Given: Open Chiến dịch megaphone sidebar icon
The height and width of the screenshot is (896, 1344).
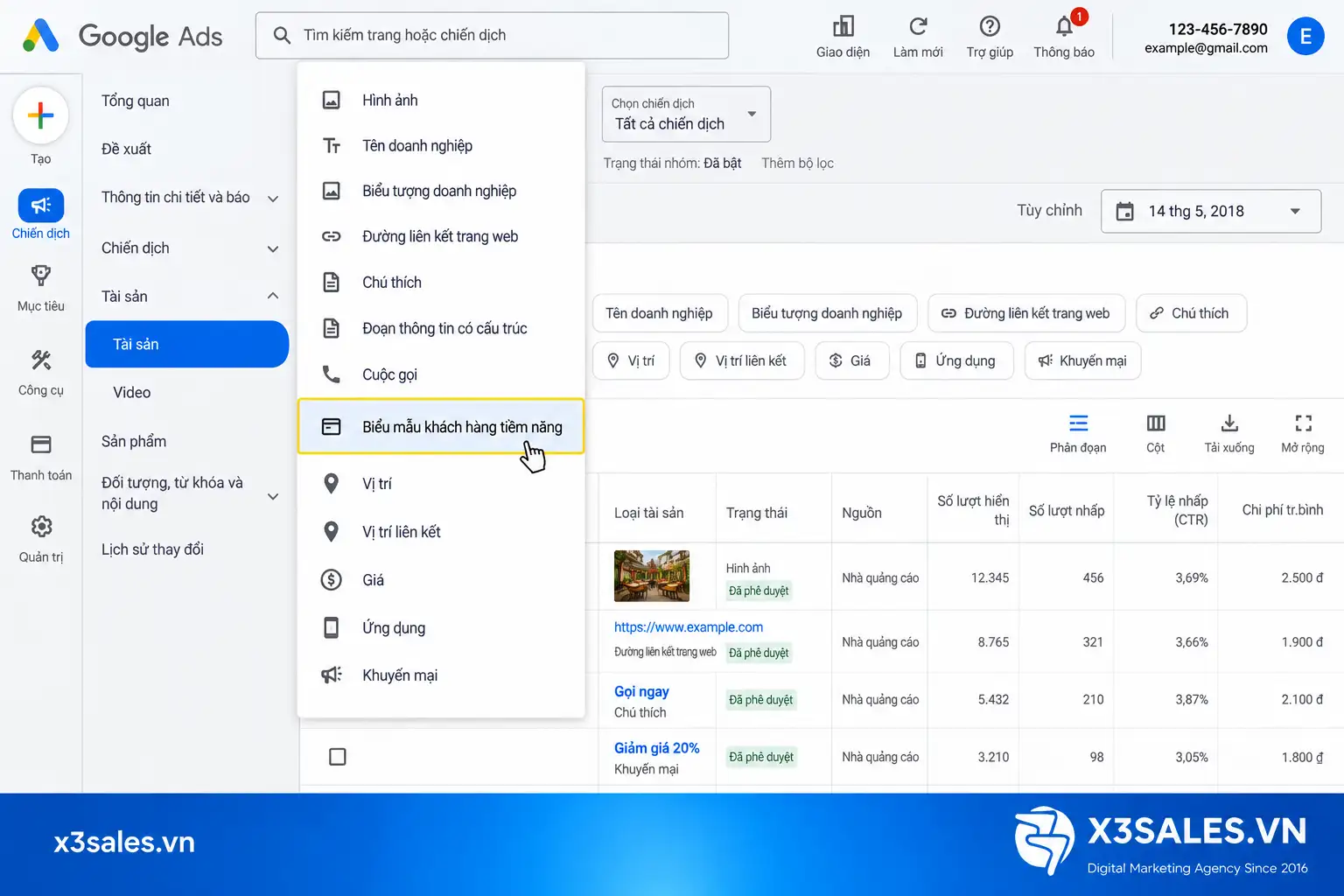Looking at the screenshot, I should click(x=40, y=206).
